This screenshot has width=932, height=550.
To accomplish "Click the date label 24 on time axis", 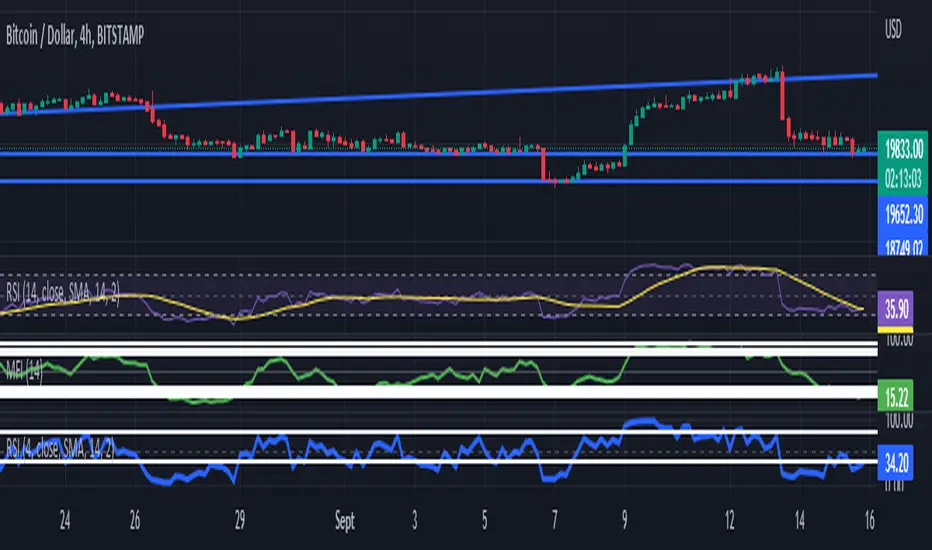I will click(x=65, y=521).
